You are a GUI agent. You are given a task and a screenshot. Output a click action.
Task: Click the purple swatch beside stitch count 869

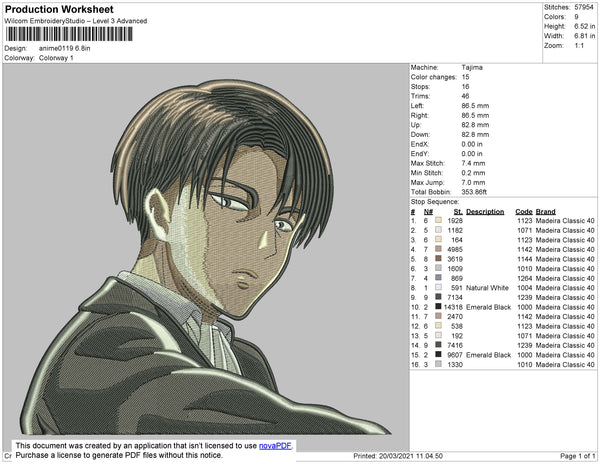438,278
